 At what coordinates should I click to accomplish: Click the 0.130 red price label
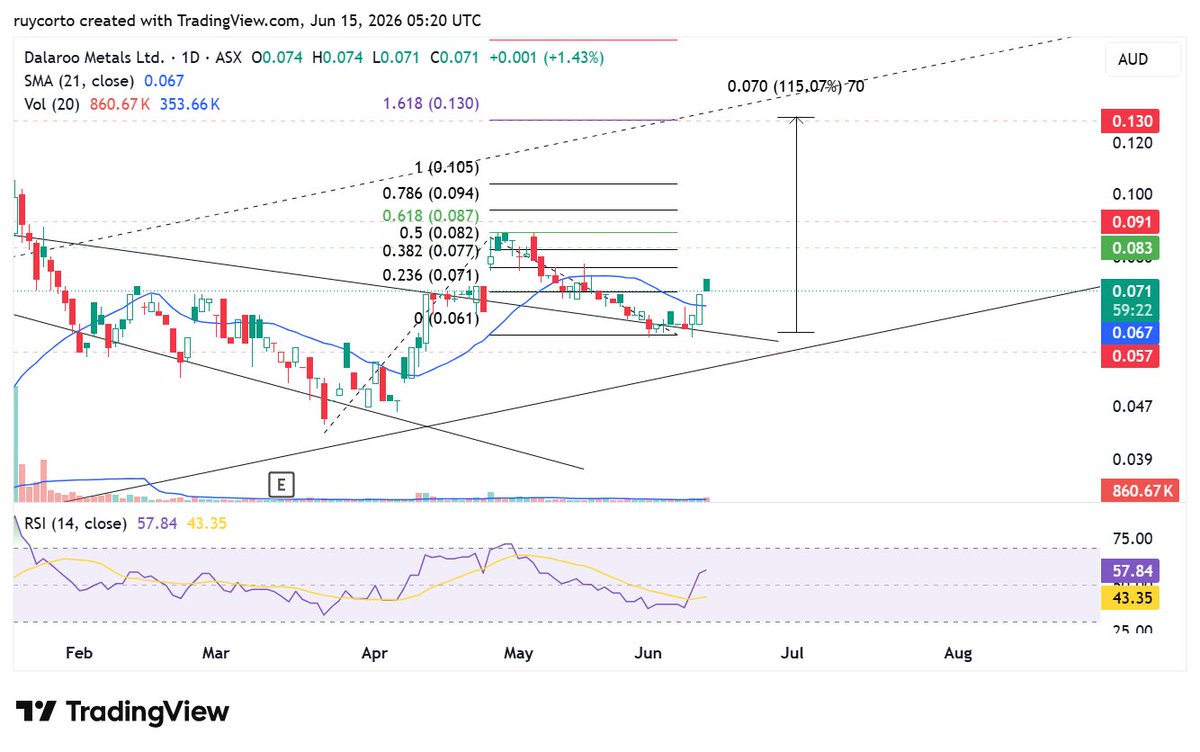click(1129, 122)
